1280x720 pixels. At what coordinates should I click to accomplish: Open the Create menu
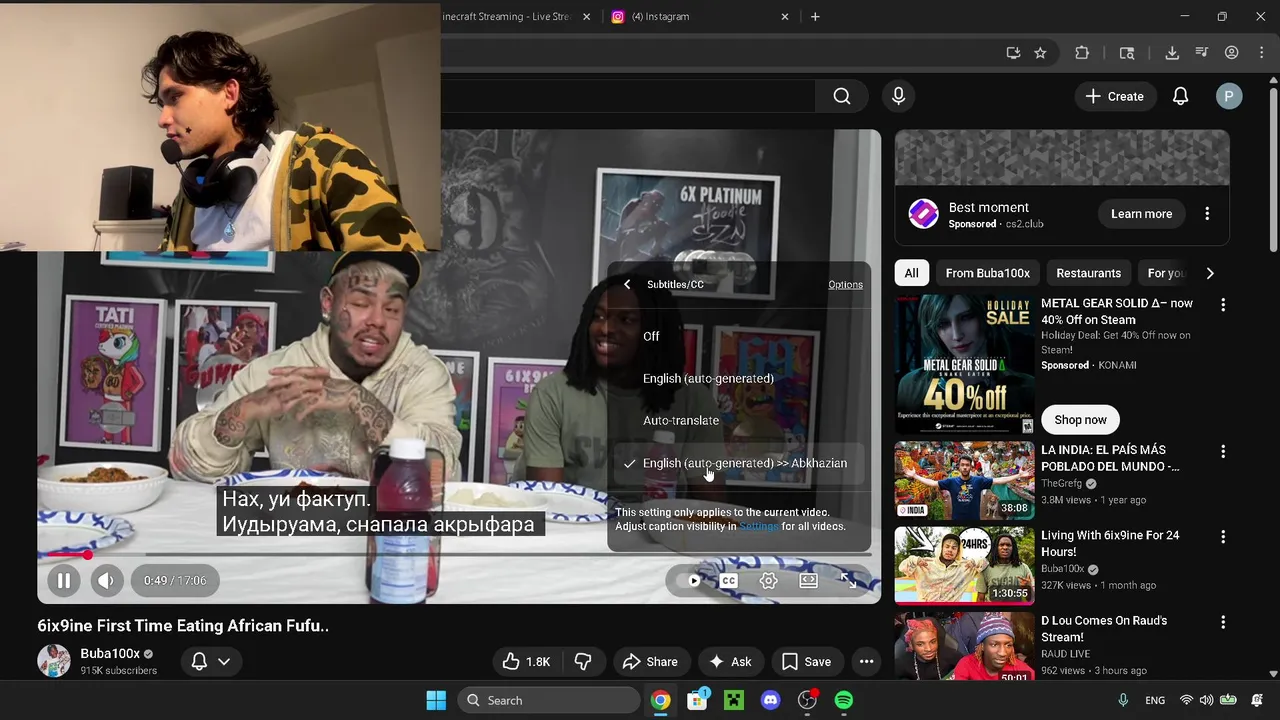1115,96
